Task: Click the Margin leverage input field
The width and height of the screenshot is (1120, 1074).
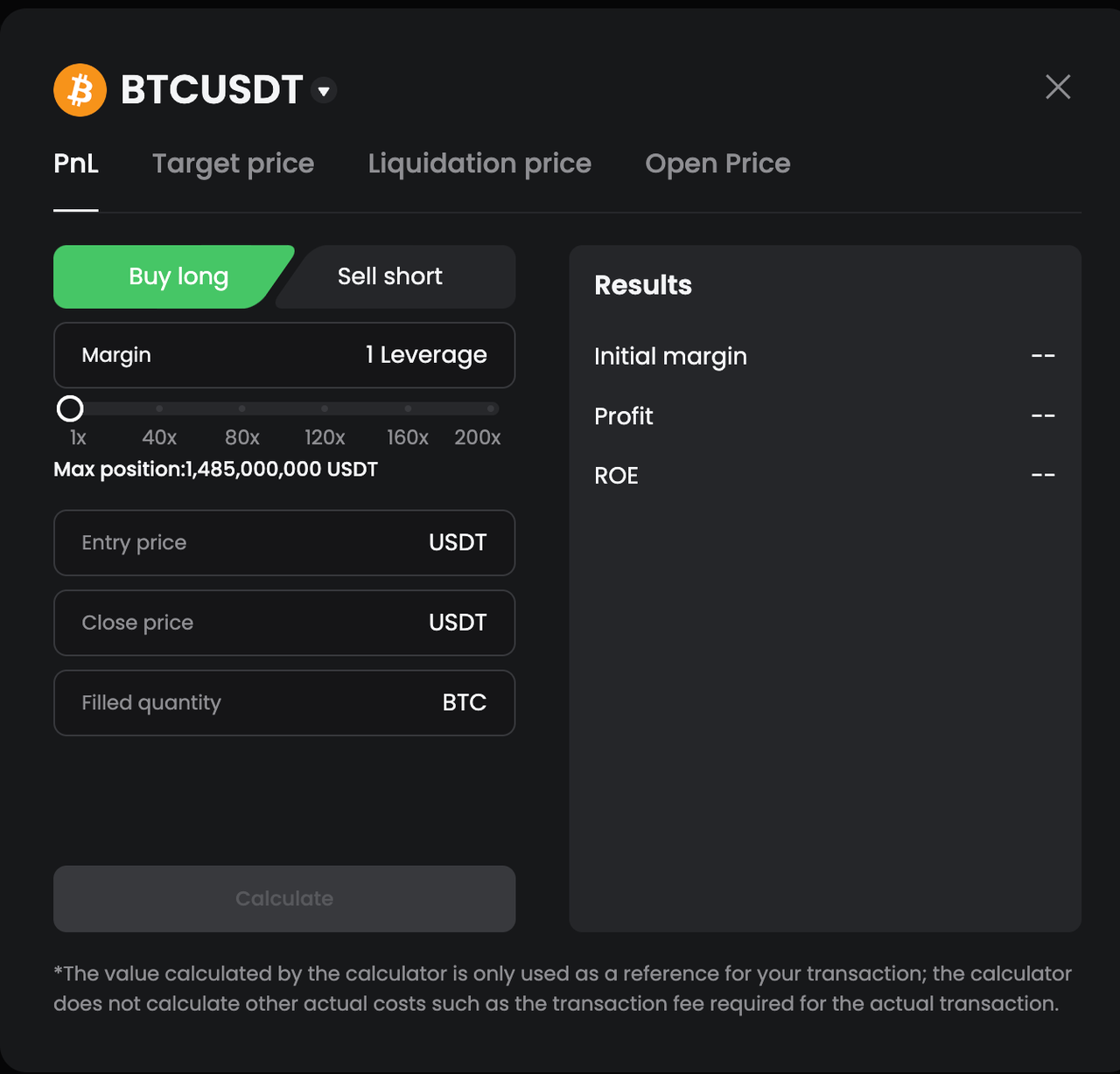Action: tap(284, 355)
